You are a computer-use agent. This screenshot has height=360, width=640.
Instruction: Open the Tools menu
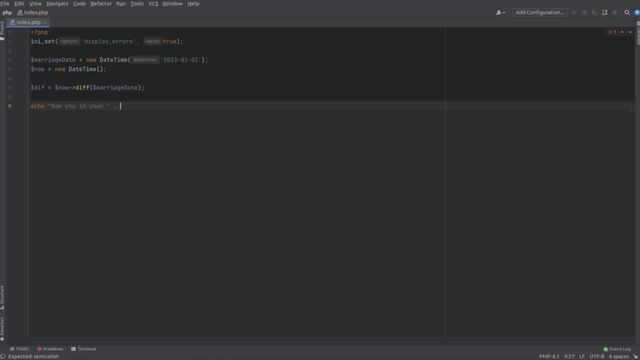click(137, 4)
